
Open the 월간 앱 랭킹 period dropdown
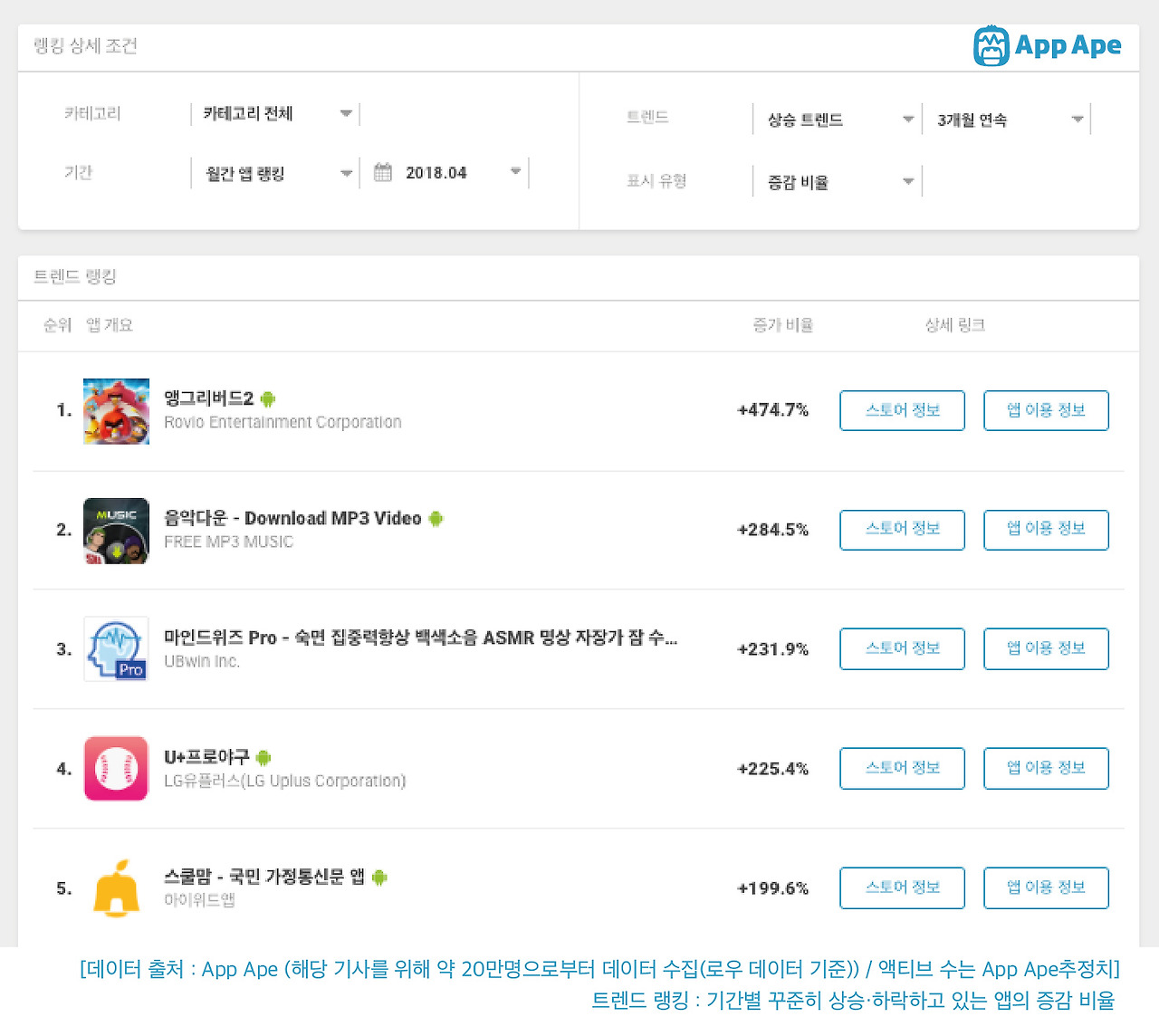275,173
